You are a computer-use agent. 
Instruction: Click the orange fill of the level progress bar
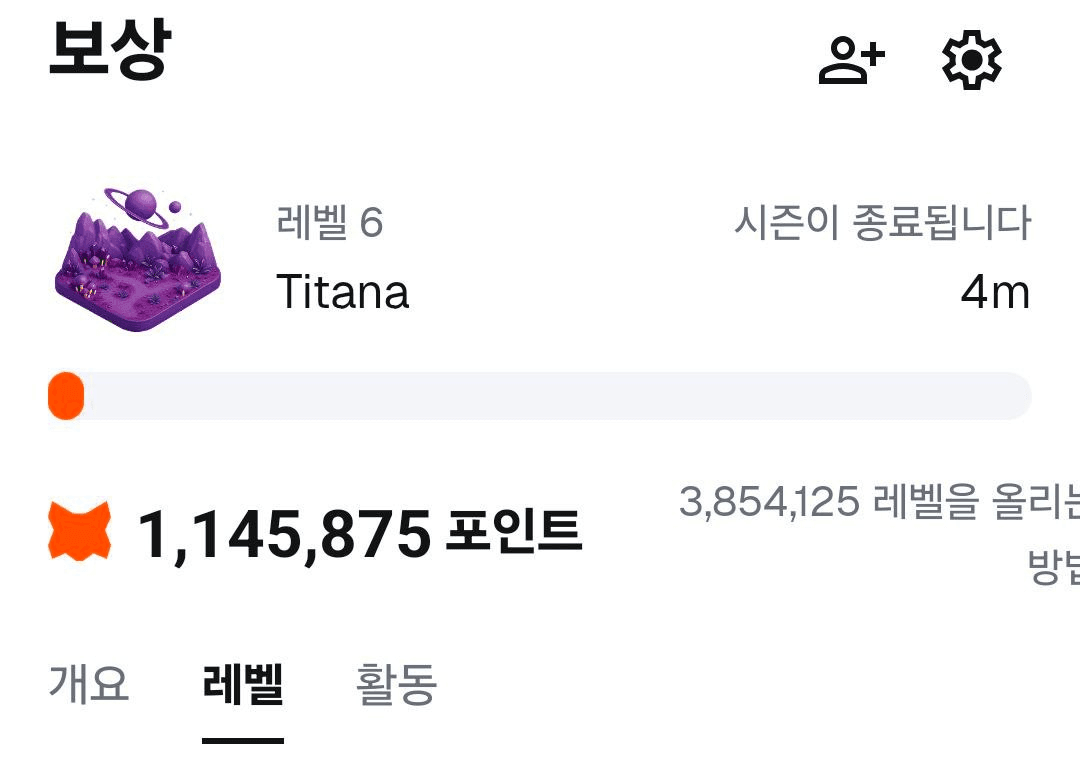tap(66, 396)
